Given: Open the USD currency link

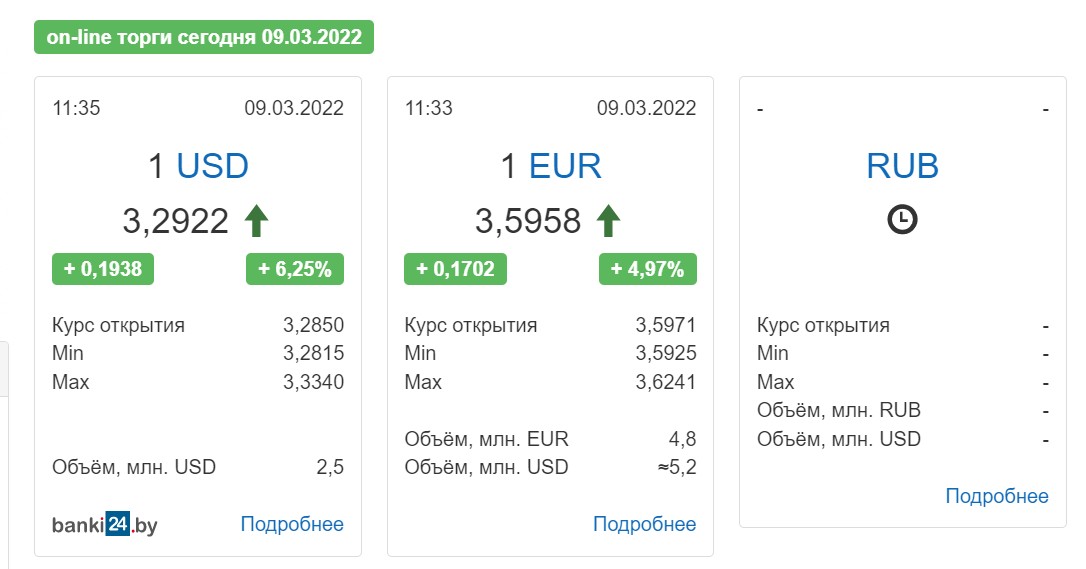Looking at the screenshot, I should click(213, 166).
